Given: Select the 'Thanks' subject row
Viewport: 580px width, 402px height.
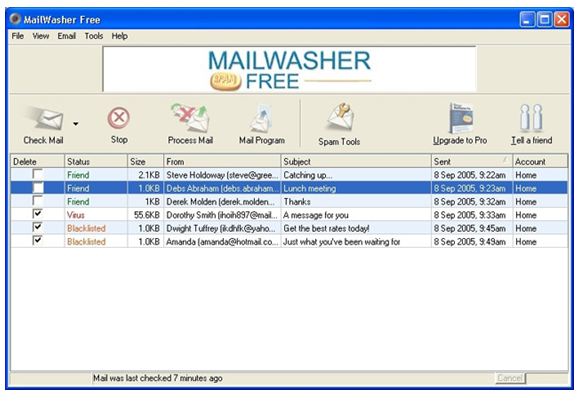Looking at the screenshot, I should pos(297,202).
